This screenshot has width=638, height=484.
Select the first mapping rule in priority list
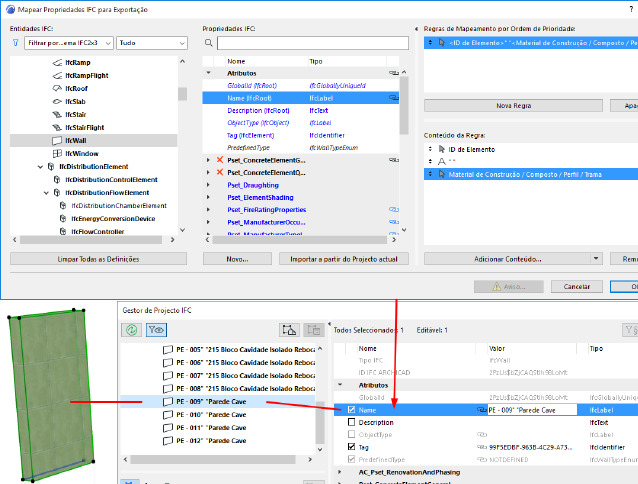click(x=531, y=43)
